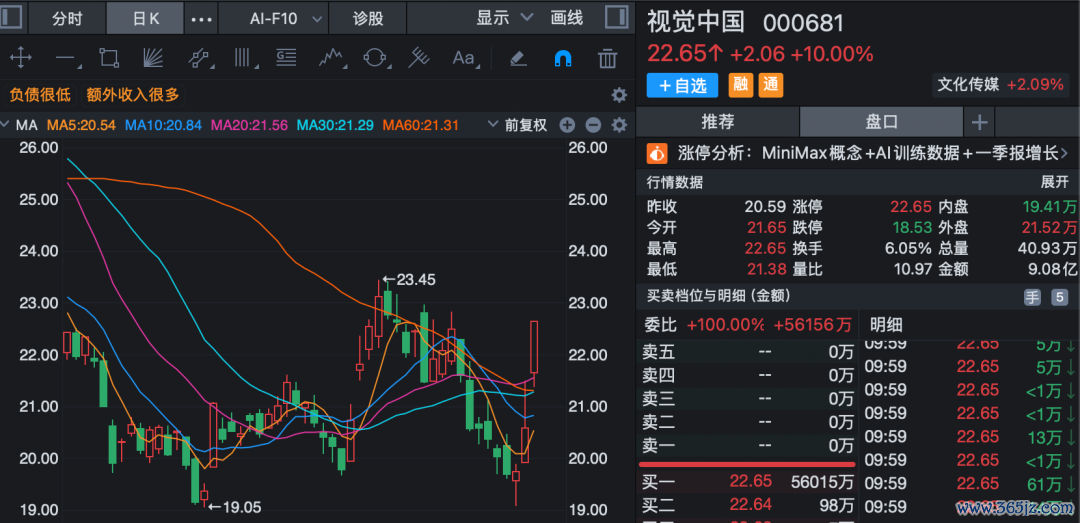Open the 诊股 stock diagnosis tab

pyautogui.click(x=367, y=18)
